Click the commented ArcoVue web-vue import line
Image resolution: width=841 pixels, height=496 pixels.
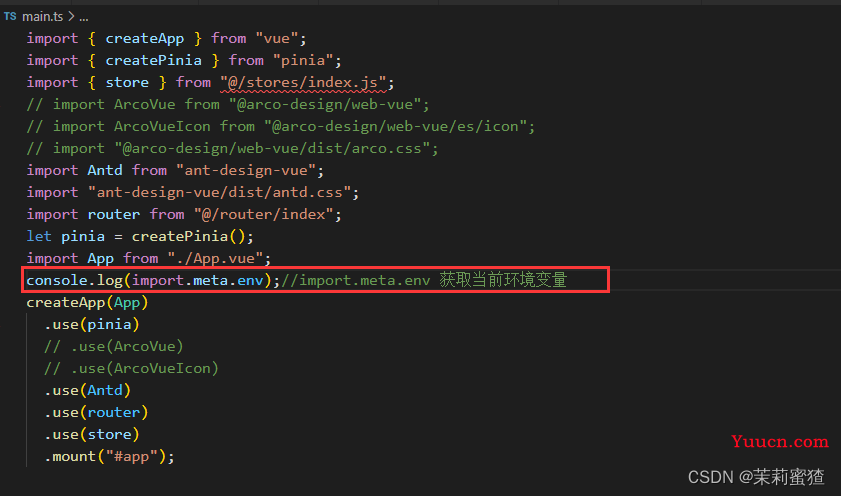(x=228, y=105)
